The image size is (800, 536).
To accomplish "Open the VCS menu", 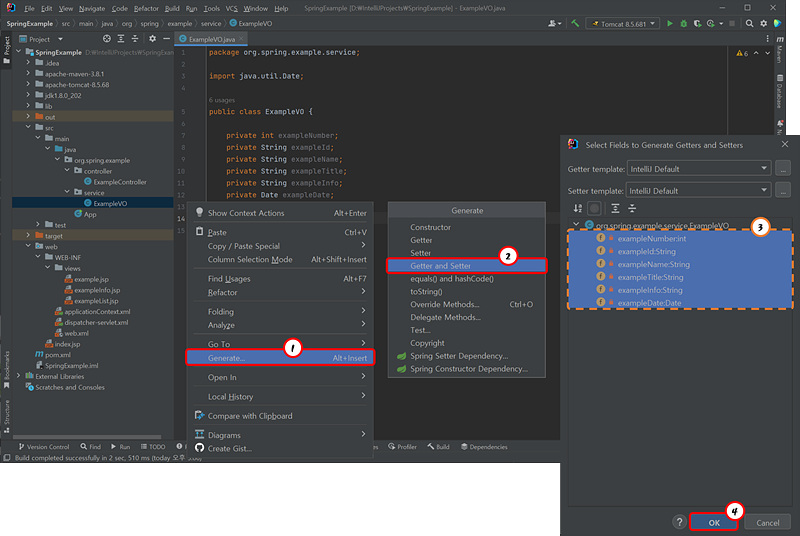I will [x=232, y=8].
